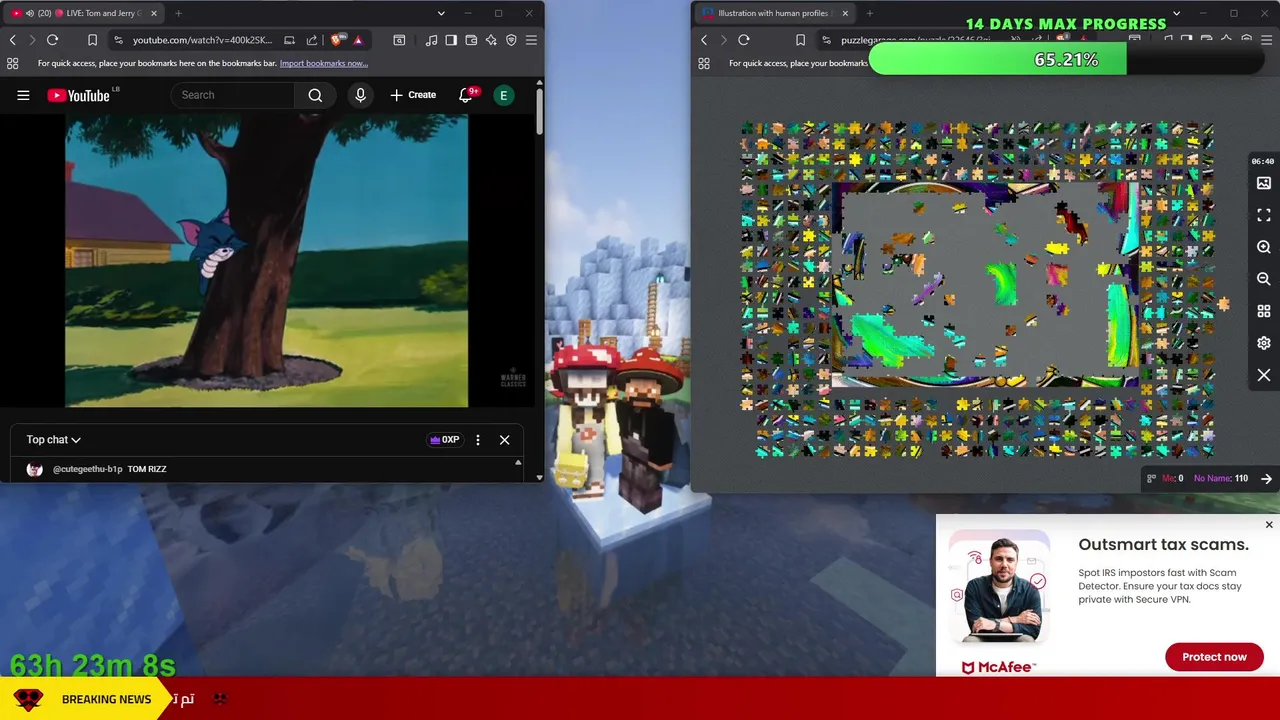Bookmark the puzzlegarage page
Screen dimensions: 1280x720
800,40
